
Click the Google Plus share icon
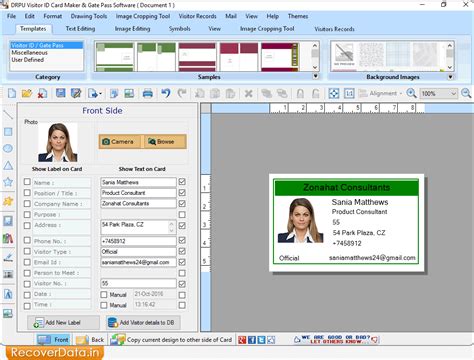242,340
